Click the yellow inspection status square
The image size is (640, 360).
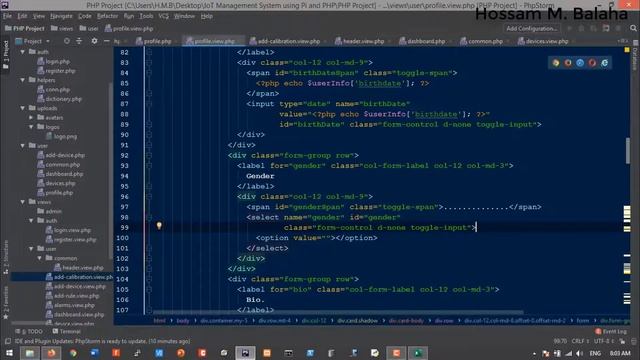pyautogui.click(x=627, y=50)
